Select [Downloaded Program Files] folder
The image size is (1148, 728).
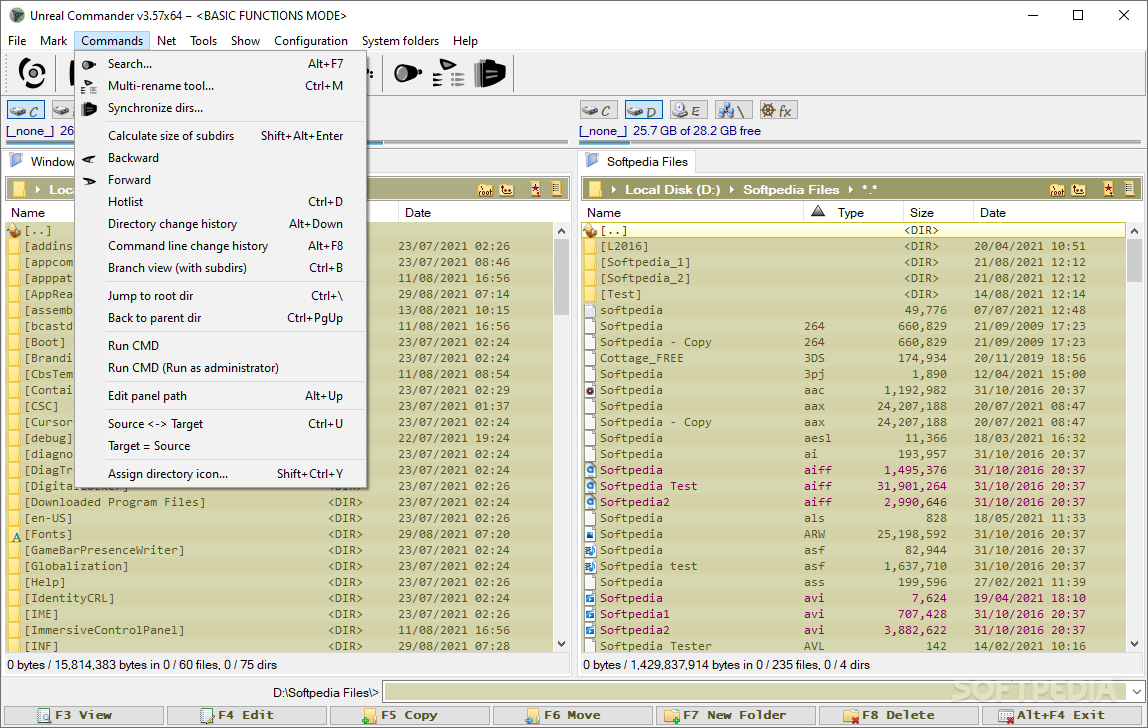click(280, 502)
